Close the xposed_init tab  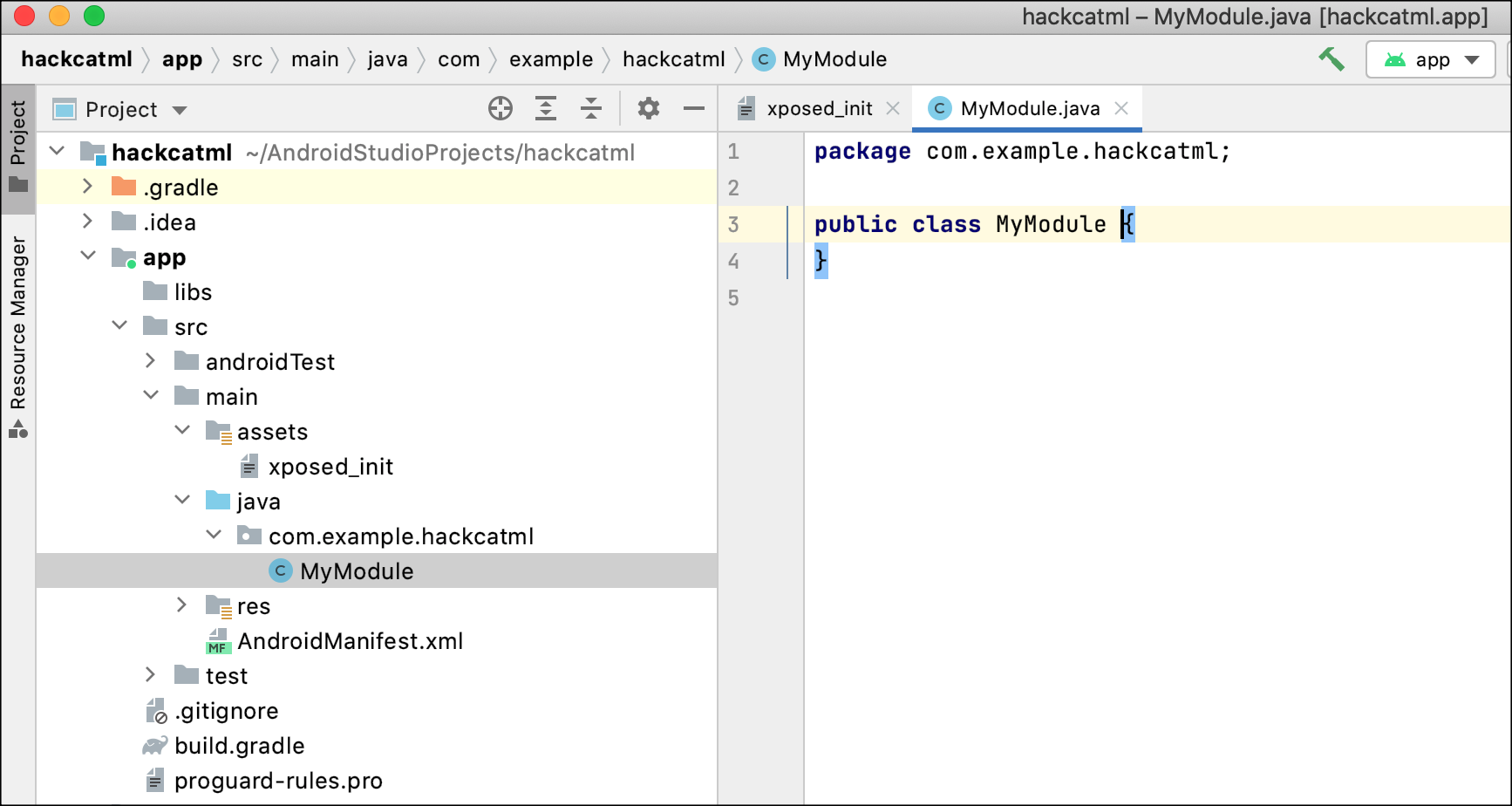point(893,109)
